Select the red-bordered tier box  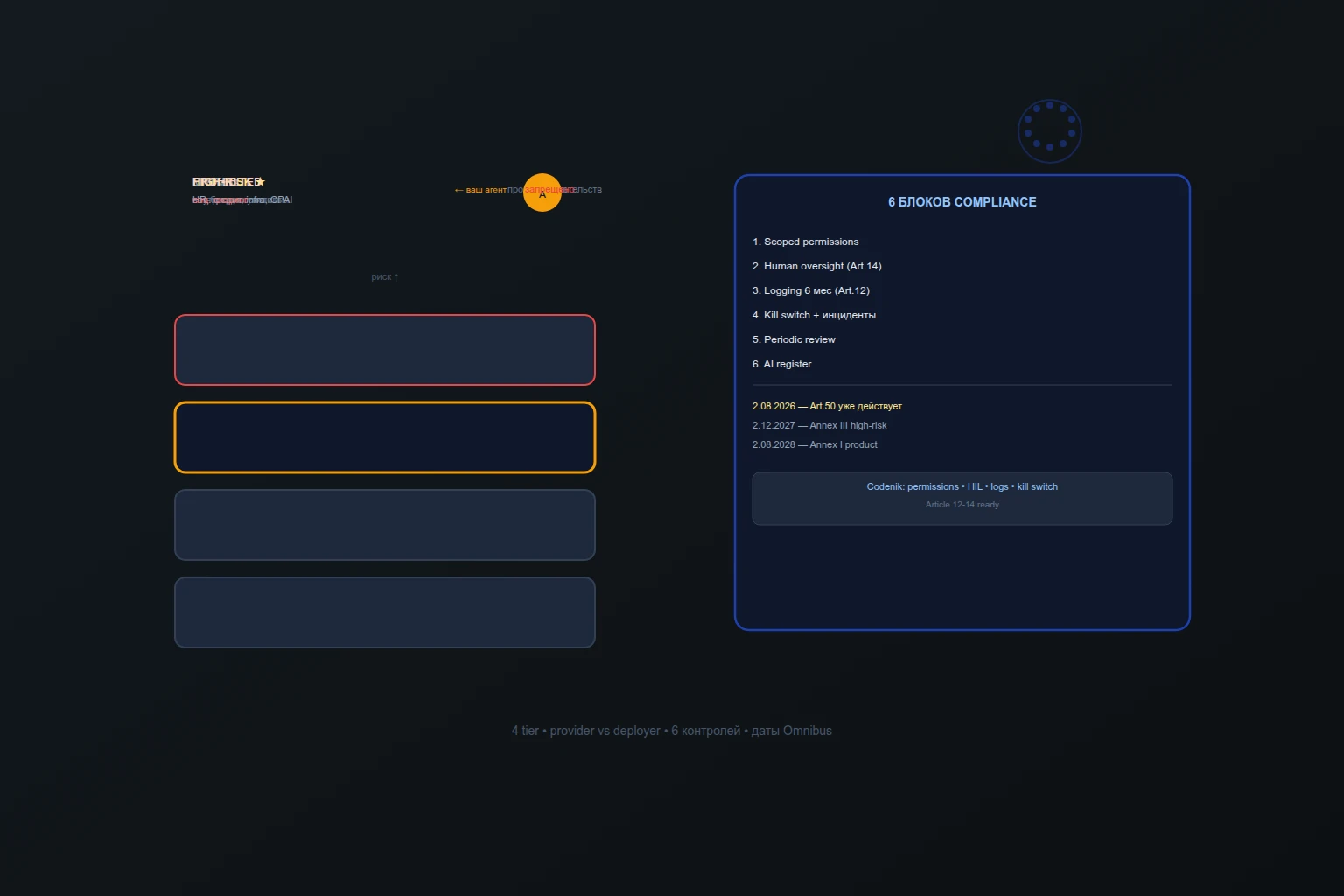pyautogui.click(x=385, y=350)
